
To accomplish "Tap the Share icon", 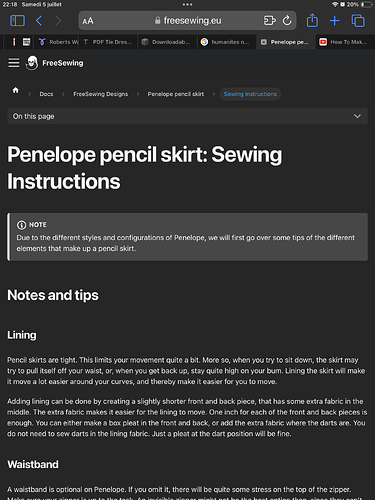I will point(312,20).
